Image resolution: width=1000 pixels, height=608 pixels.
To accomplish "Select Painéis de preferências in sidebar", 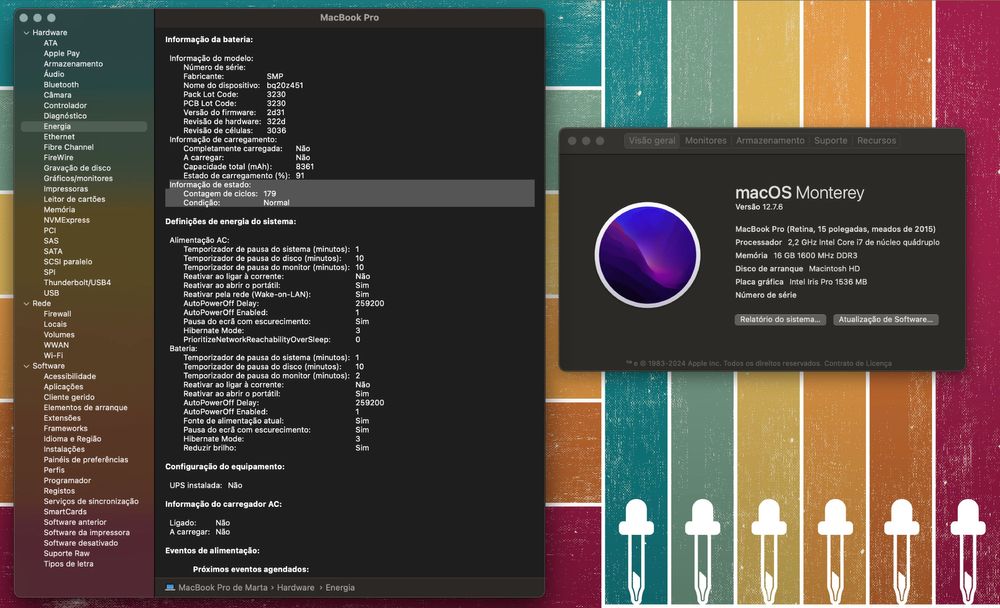I will pos(85,460).
